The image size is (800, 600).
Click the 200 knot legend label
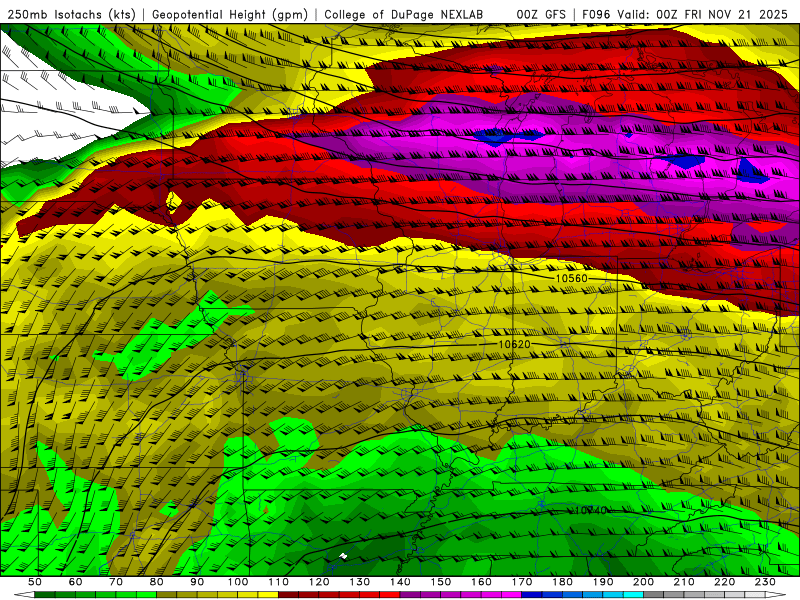643,582
